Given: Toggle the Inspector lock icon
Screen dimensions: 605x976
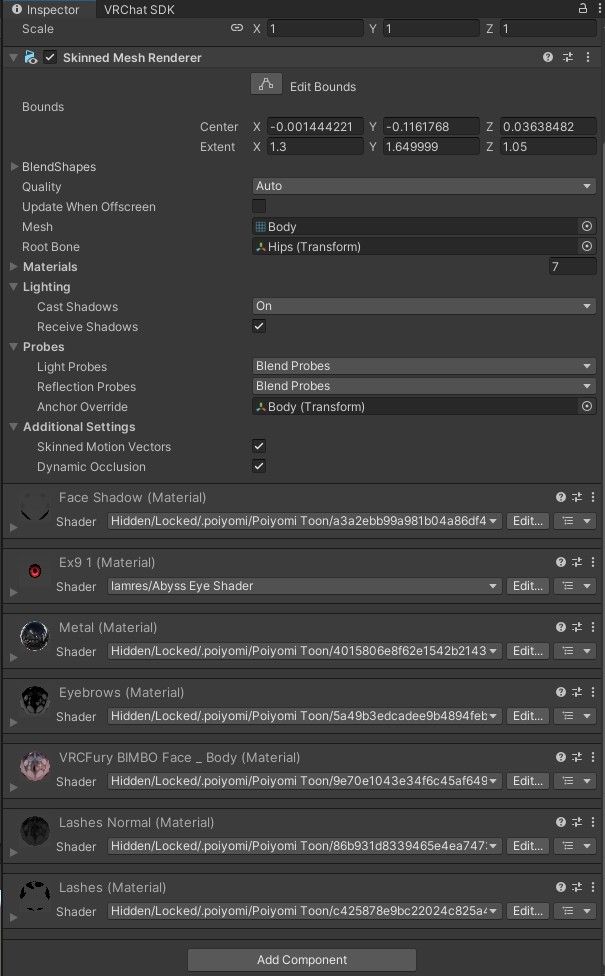Looking at the screenshot, I should click(x=583, y=8).
